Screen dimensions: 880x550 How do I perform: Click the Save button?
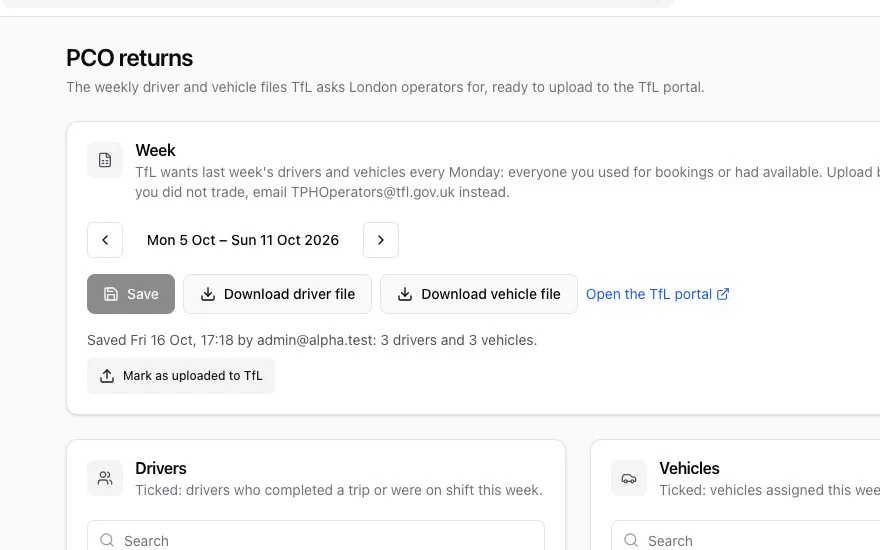pos(131,294)
